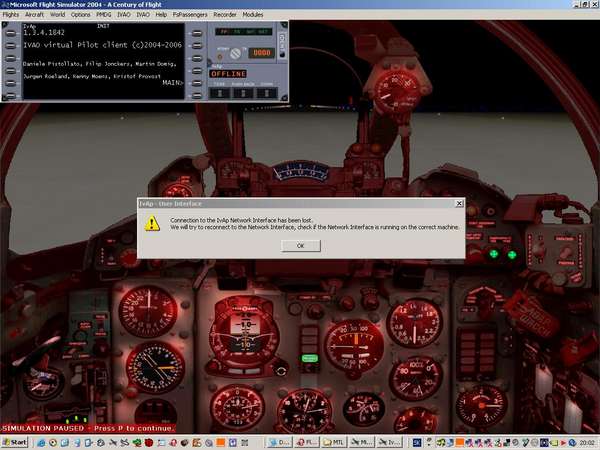
Task: Open the Flights menu
Action: coord(10,15)
